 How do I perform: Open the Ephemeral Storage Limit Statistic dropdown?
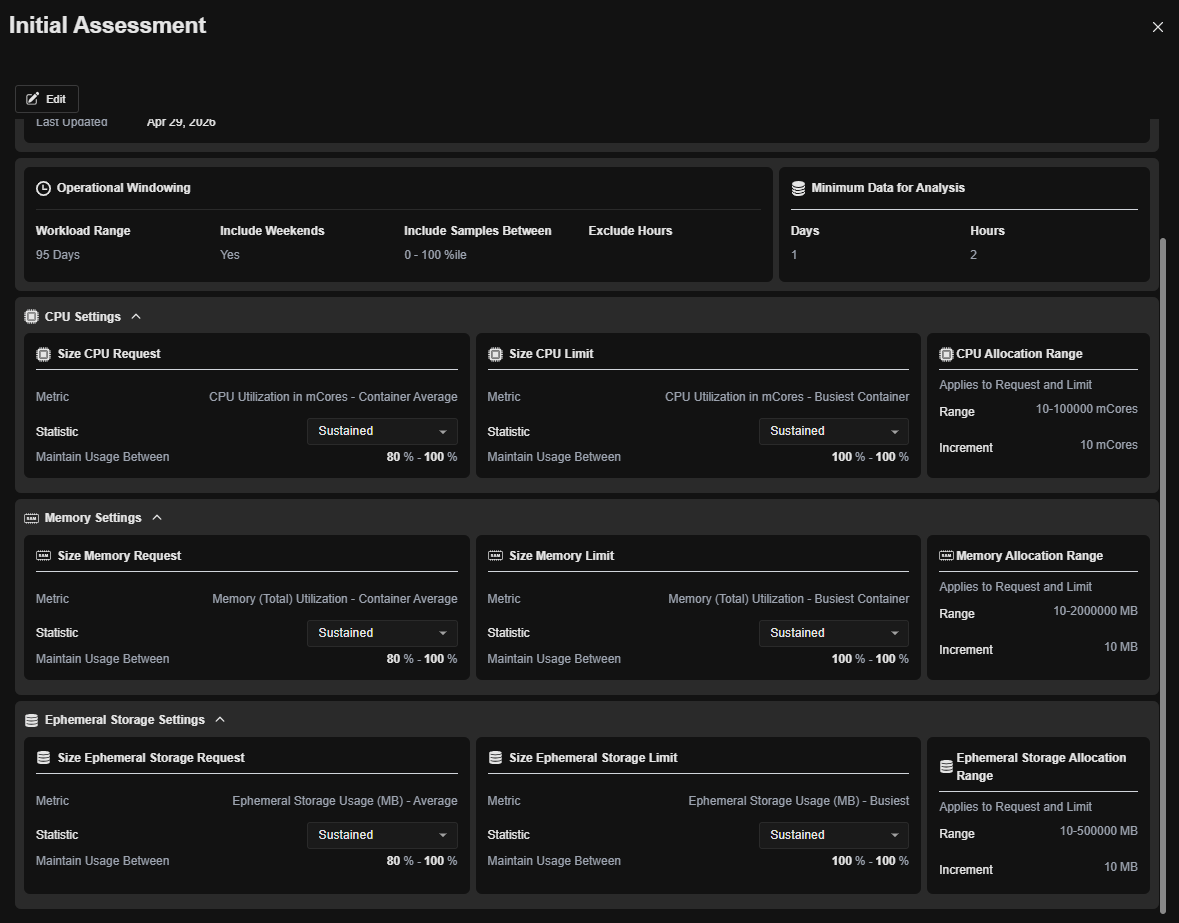(833, 835)
